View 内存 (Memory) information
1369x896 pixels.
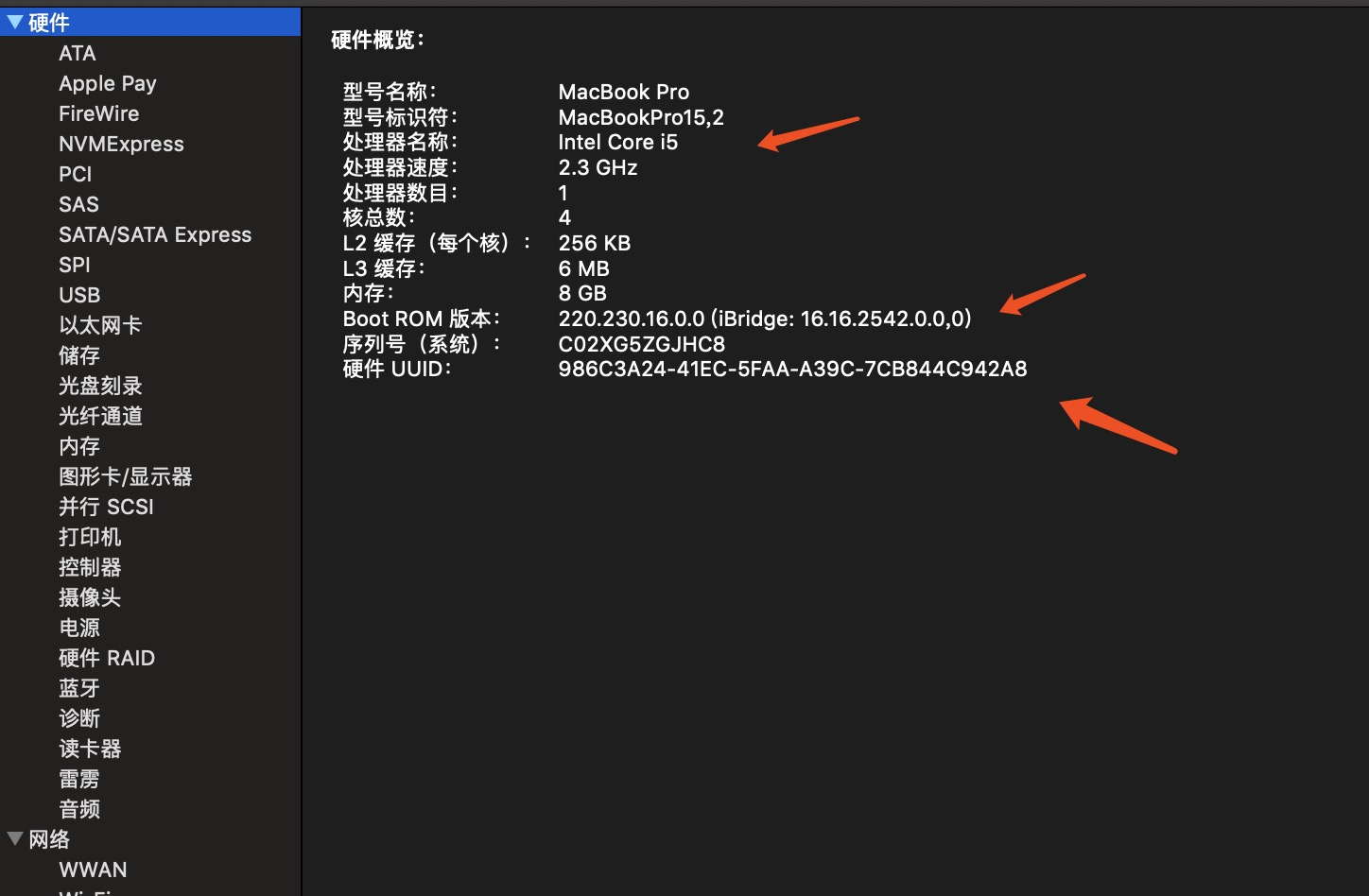[79, 446]
